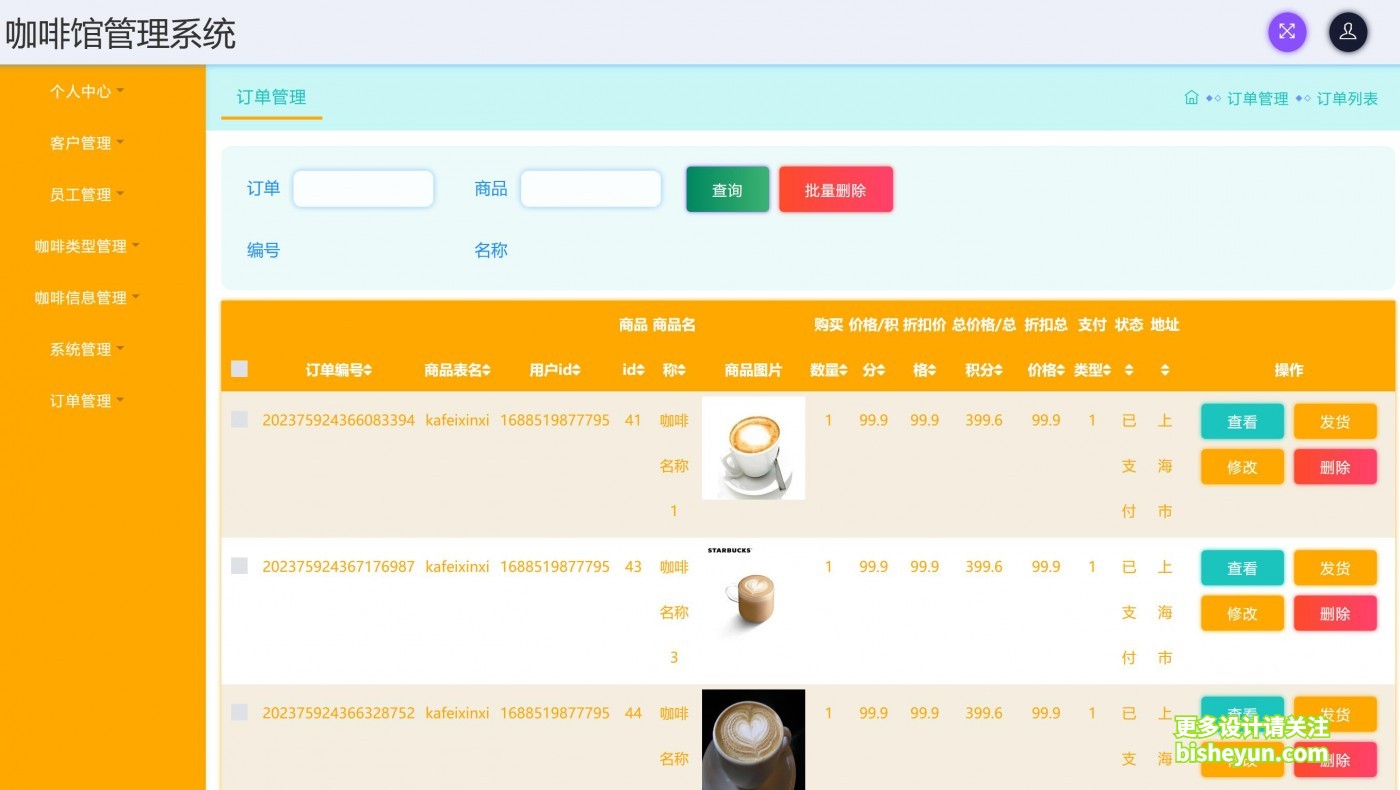Click order number 202375924367176987

(x=338, y=566)
